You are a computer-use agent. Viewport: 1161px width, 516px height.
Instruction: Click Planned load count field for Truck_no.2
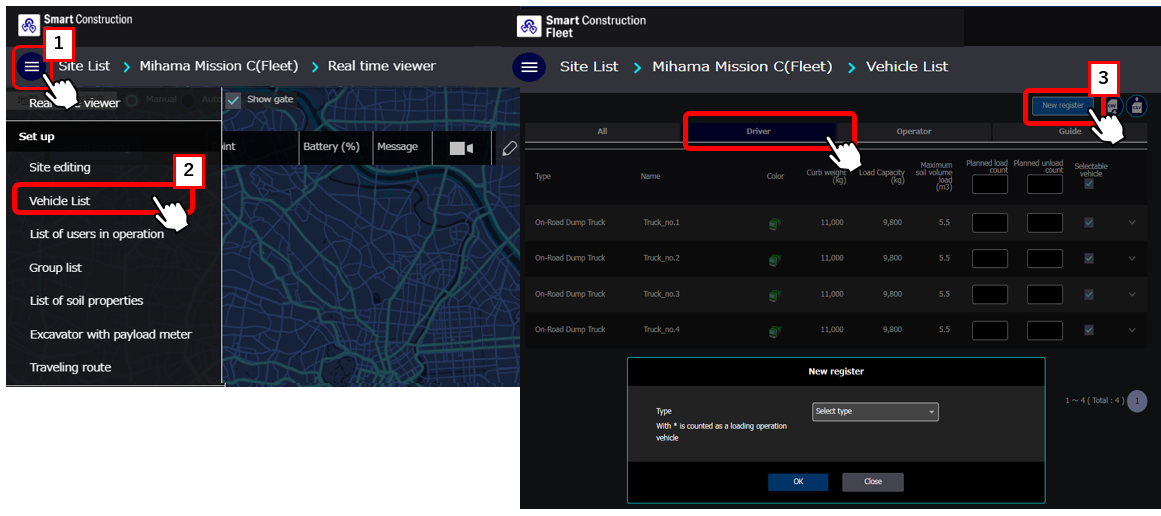(989, 258)
